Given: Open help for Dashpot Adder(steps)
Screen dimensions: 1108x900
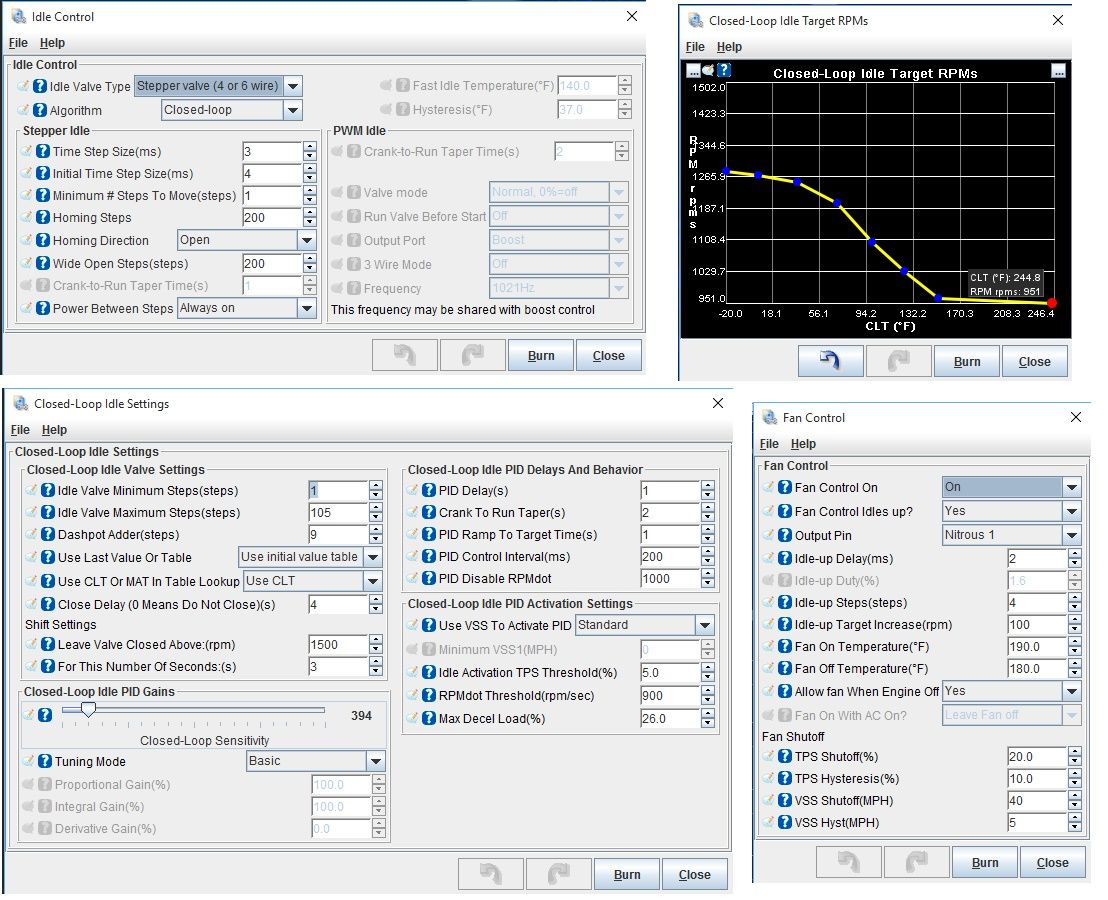Looking at the screenshot, I should click(48, 534).
